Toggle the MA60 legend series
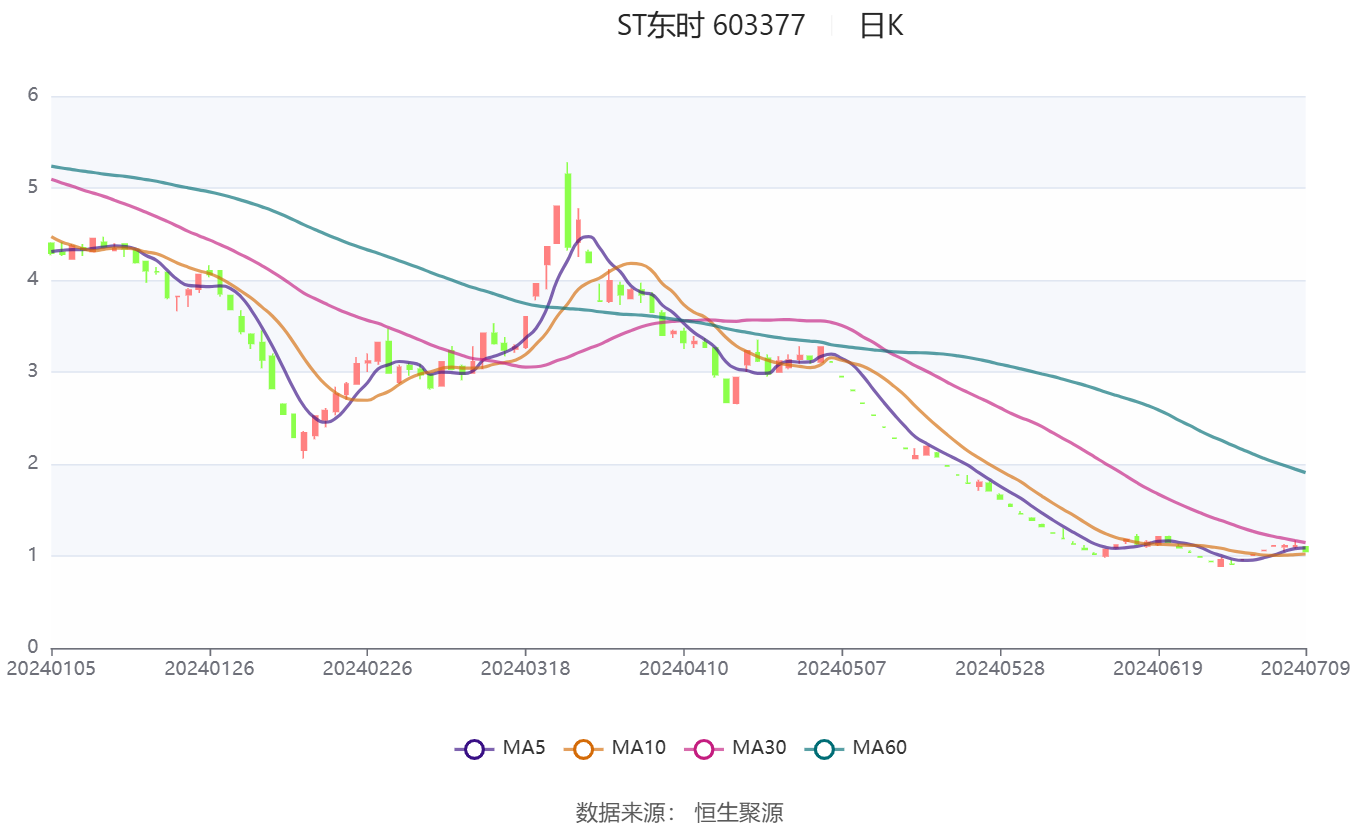Screen dimensions: 1360x828 click(x=855, y=748)
